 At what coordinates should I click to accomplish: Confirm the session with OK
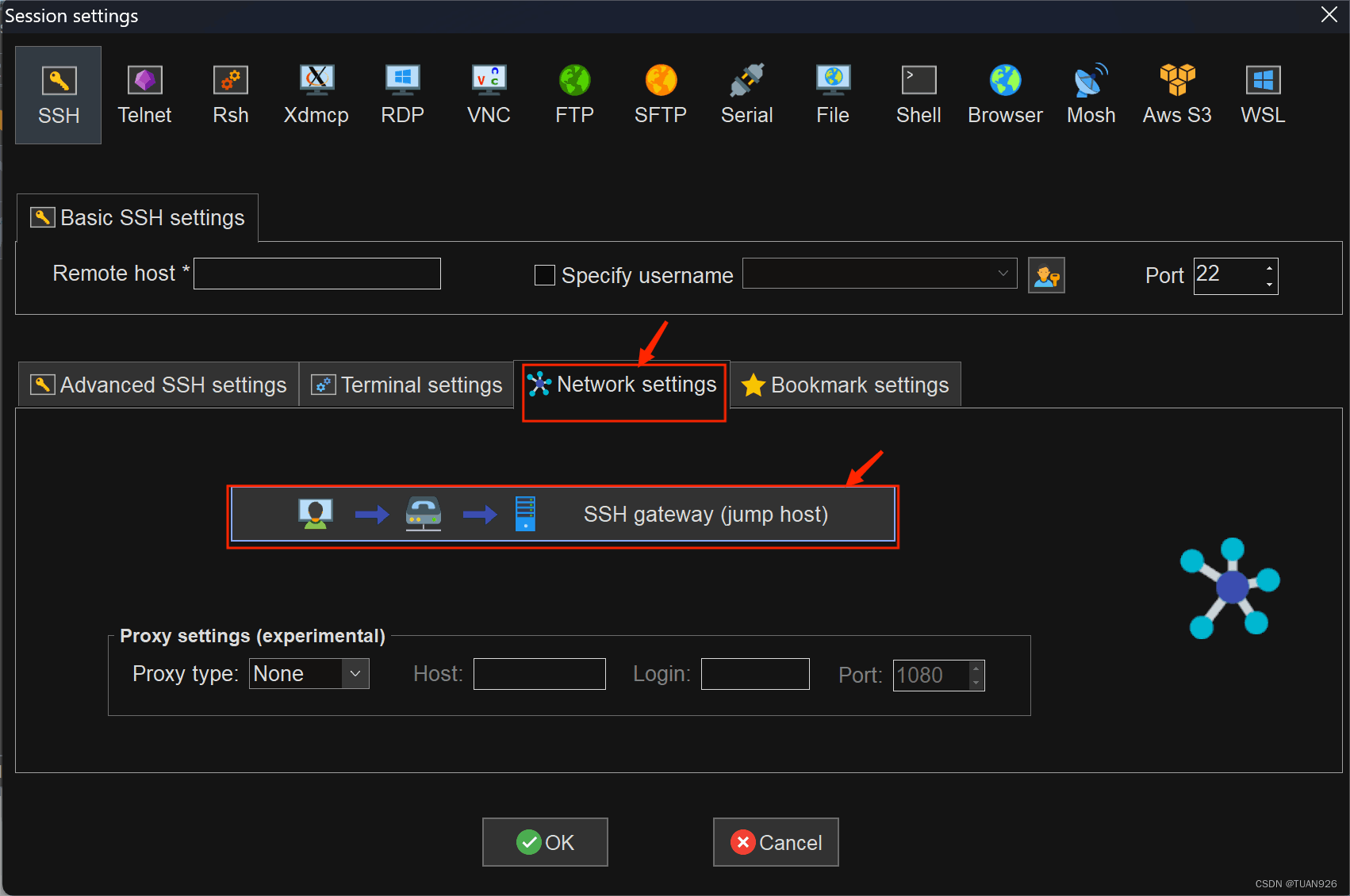[x=545, y=842]
